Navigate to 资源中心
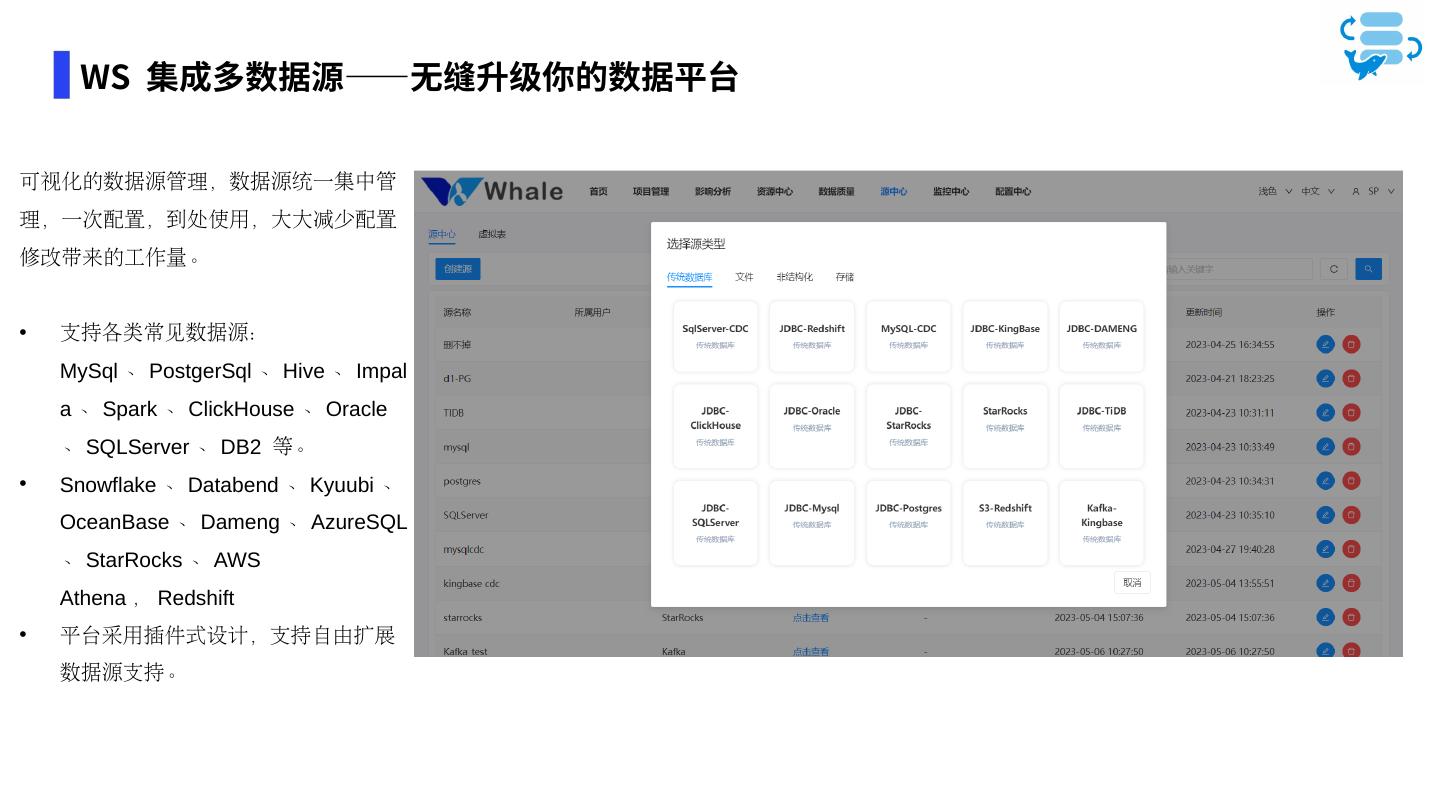The image size is (1440, 810). 774,191
